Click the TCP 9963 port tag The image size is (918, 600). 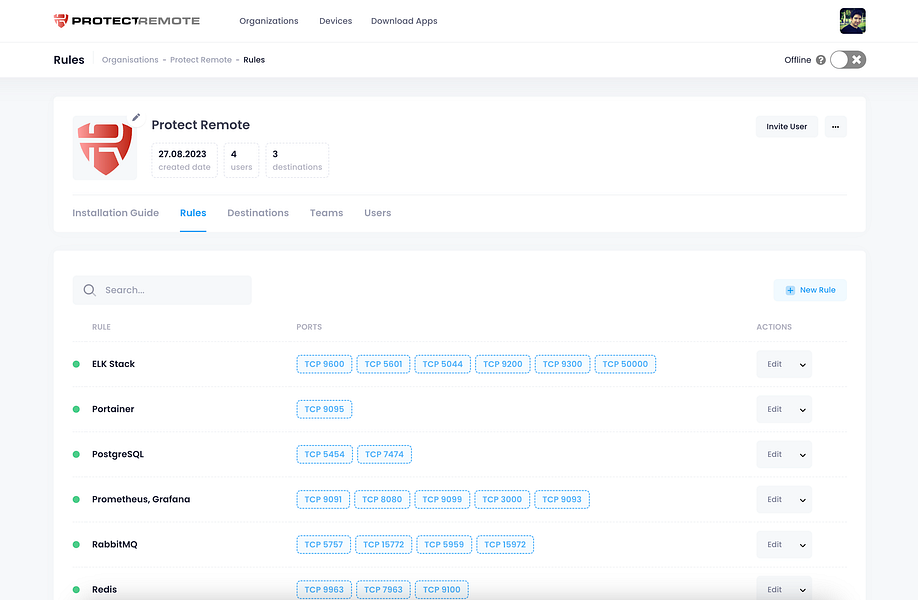[324, 589]
